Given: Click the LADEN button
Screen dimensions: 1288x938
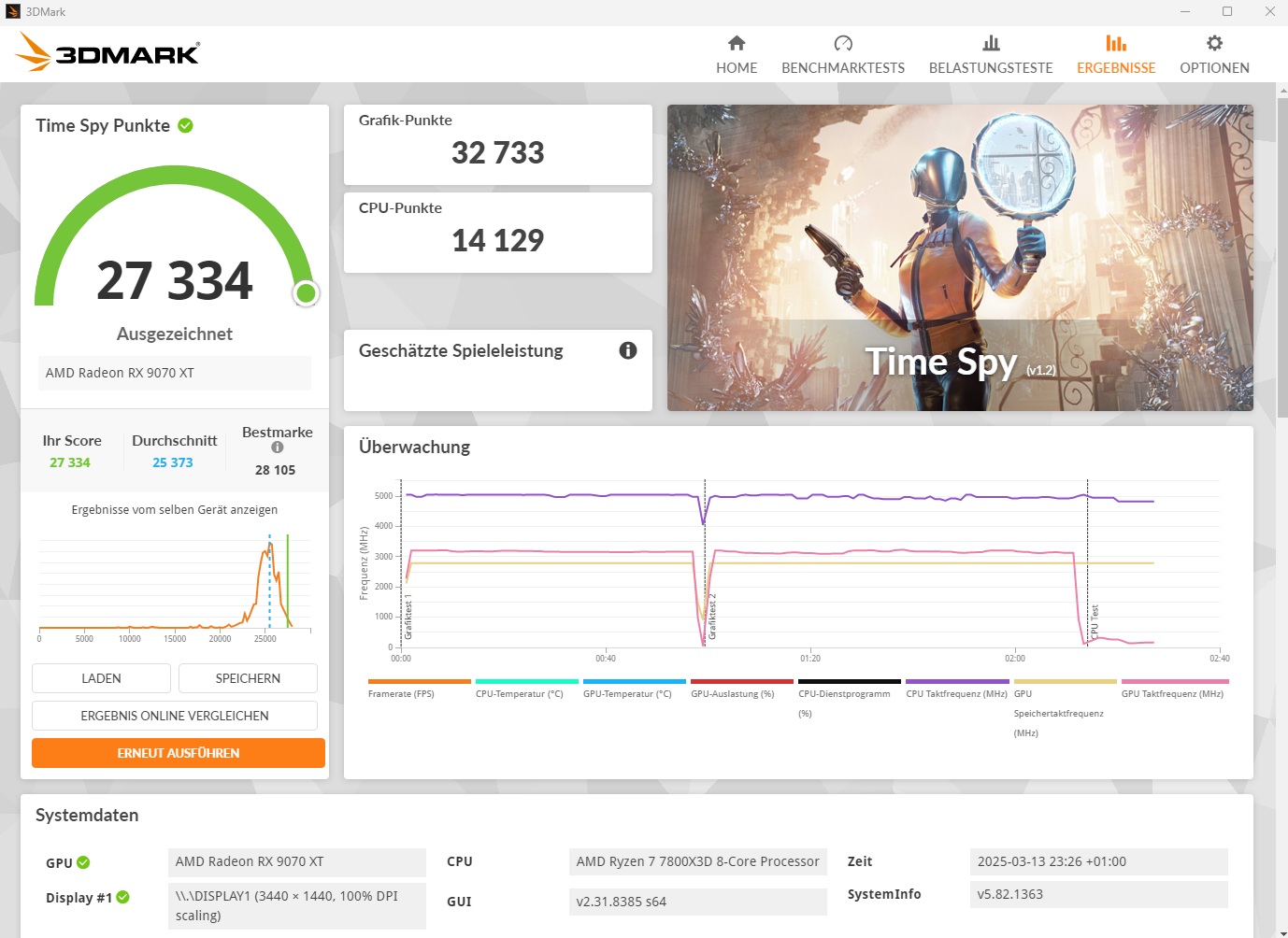Looking at the screenshot, I should (101, 678).
